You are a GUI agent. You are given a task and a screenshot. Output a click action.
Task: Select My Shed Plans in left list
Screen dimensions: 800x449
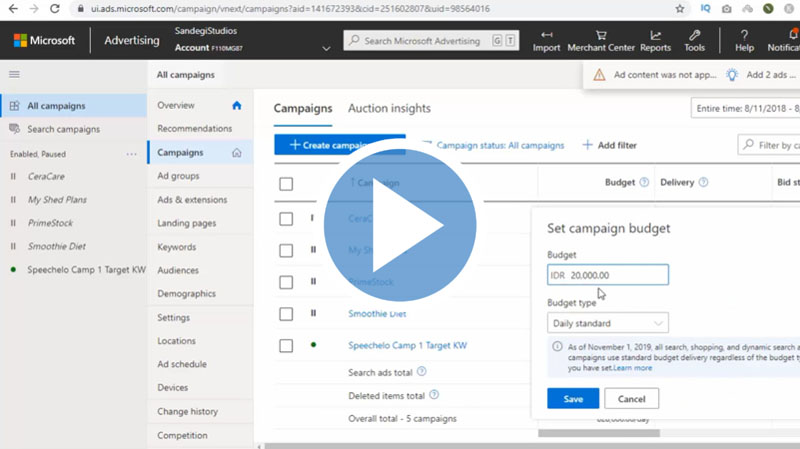[x=57, y=199]
